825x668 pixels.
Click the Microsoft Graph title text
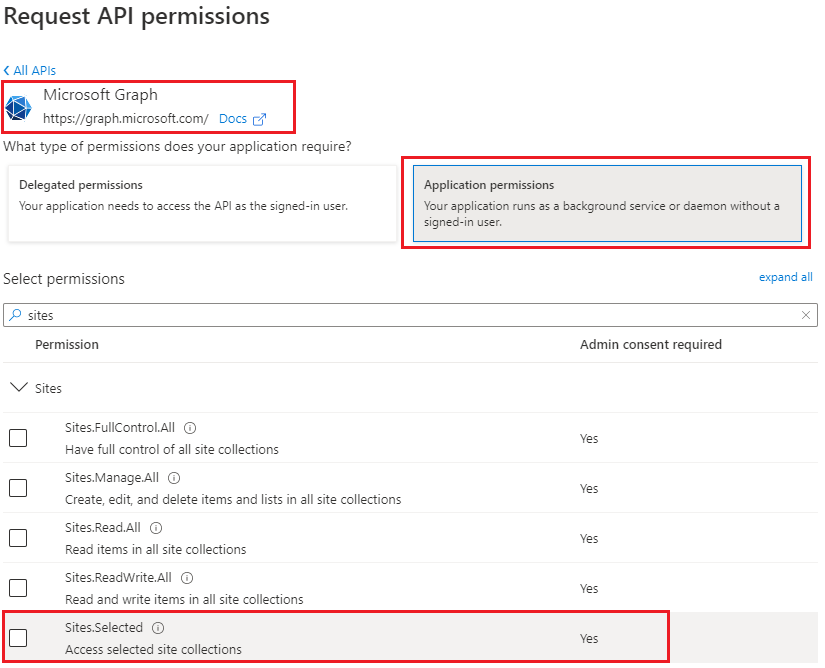point(100,95)
